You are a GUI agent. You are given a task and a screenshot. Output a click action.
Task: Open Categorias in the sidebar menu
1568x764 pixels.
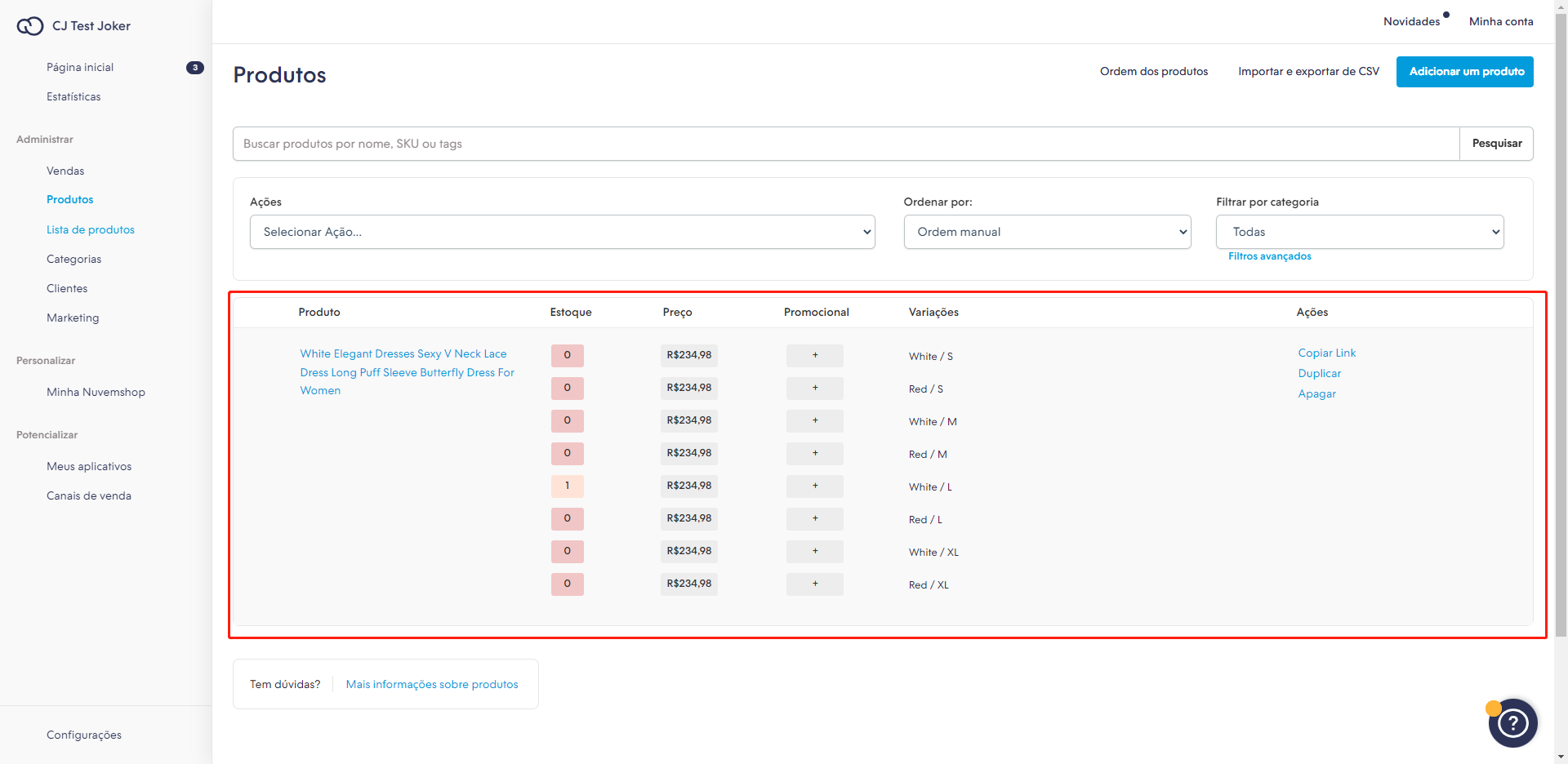[x=73, y=259]
